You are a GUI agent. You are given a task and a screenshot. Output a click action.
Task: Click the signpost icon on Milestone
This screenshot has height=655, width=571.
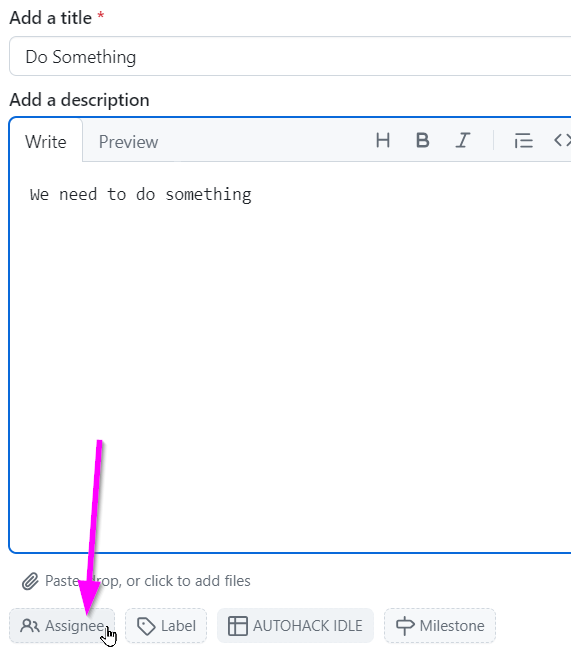pos(405,626)
